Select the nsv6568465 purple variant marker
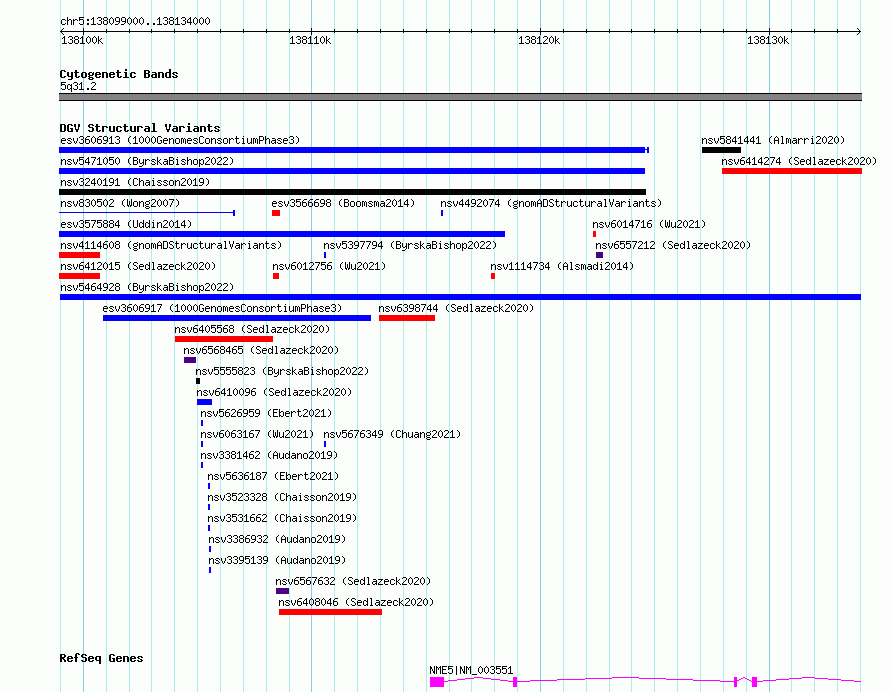 (x=190, y=360)
